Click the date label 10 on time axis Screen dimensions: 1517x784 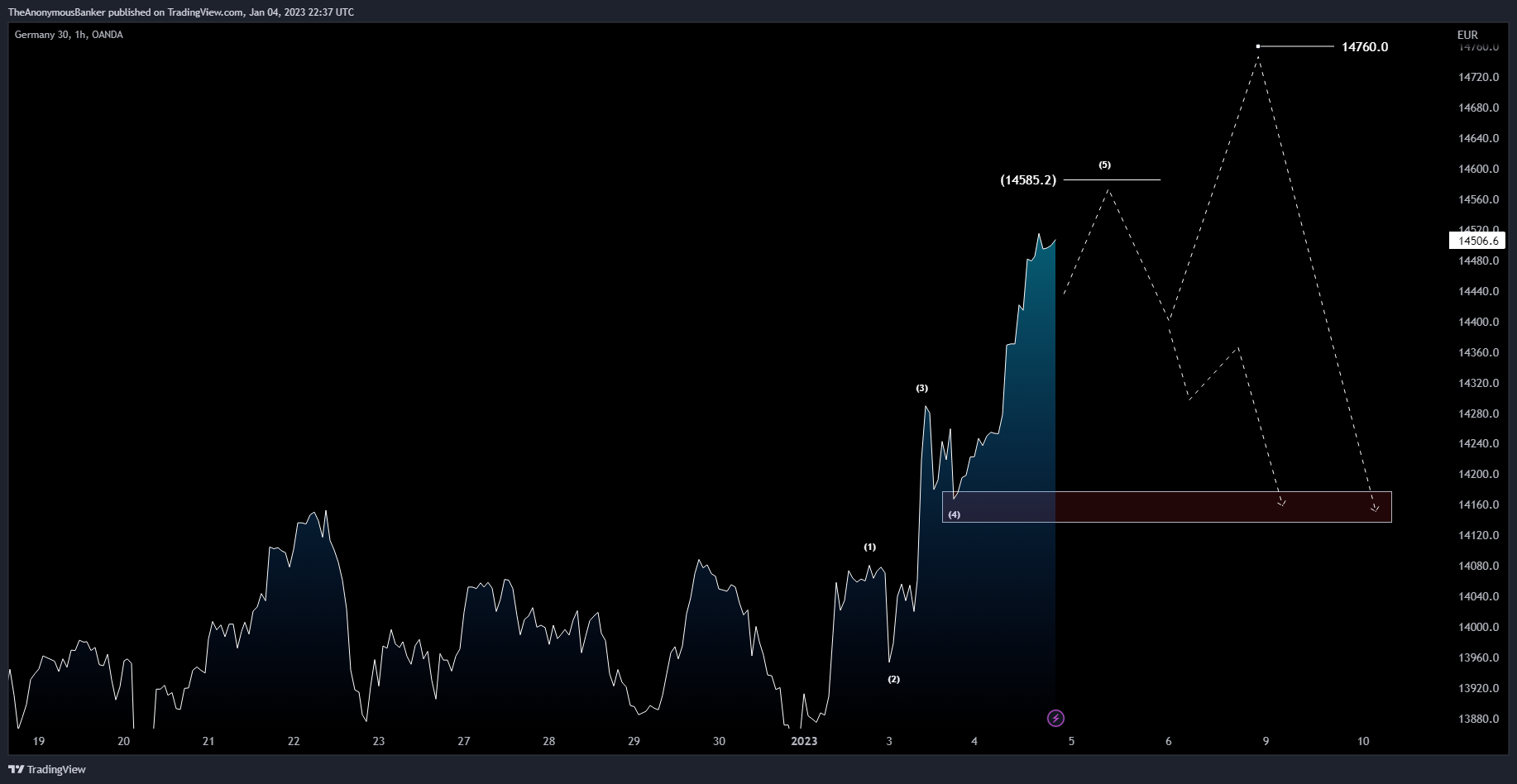(x=1363, y=741)
